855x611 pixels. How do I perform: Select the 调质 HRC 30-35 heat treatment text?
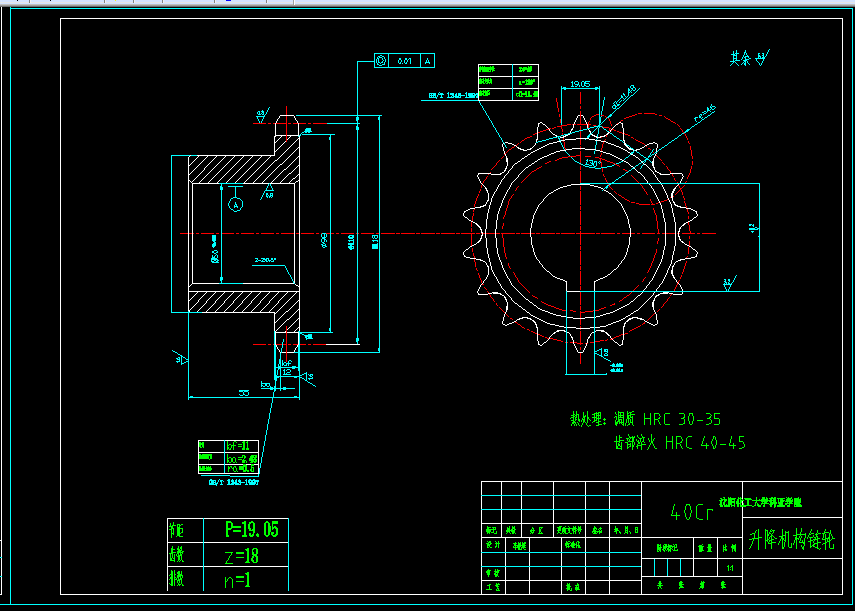667,419
